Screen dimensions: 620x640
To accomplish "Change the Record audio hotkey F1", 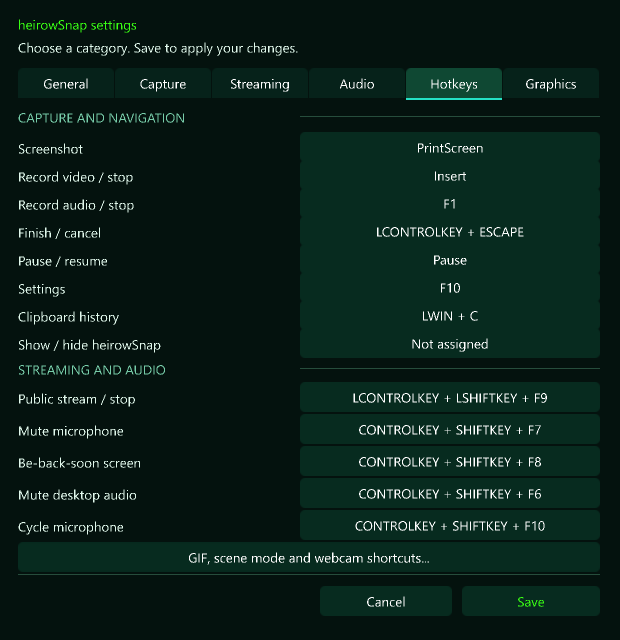I will (x=450, y=204).
